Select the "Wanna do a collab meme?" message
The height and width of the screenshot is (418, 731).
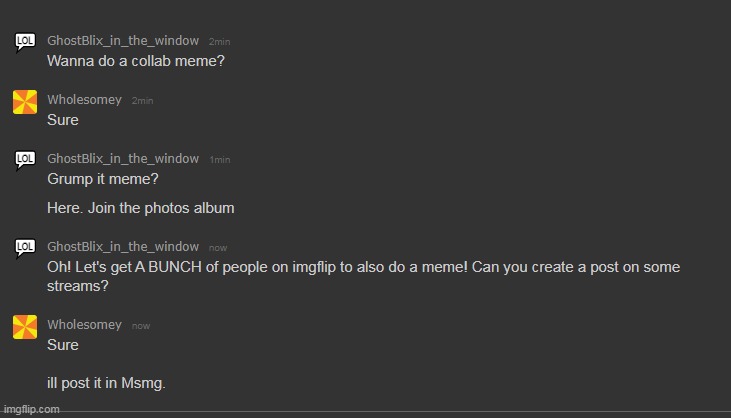pos(136,60)
